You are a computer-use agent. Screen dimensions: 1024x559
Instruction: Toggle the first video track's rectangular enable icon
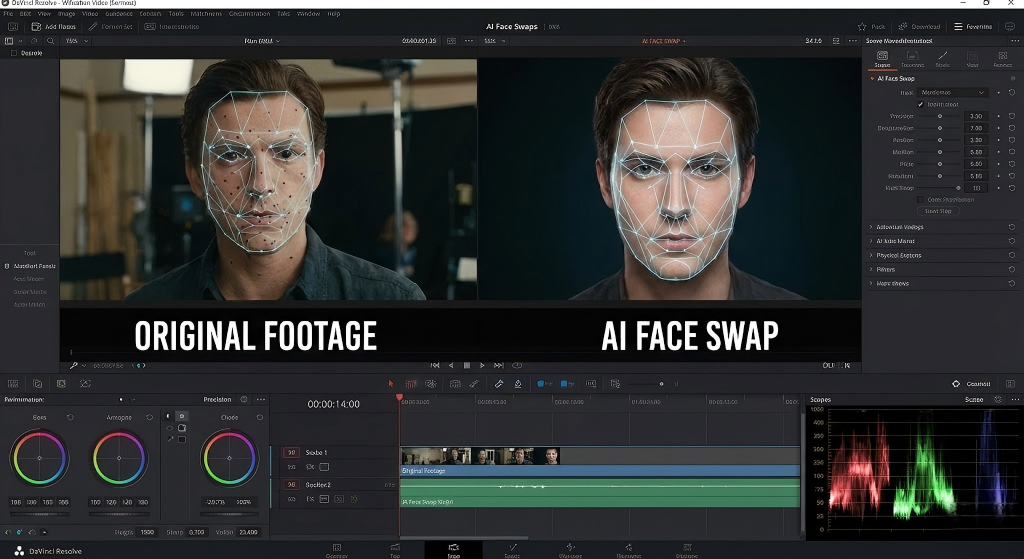coord(324,466)
